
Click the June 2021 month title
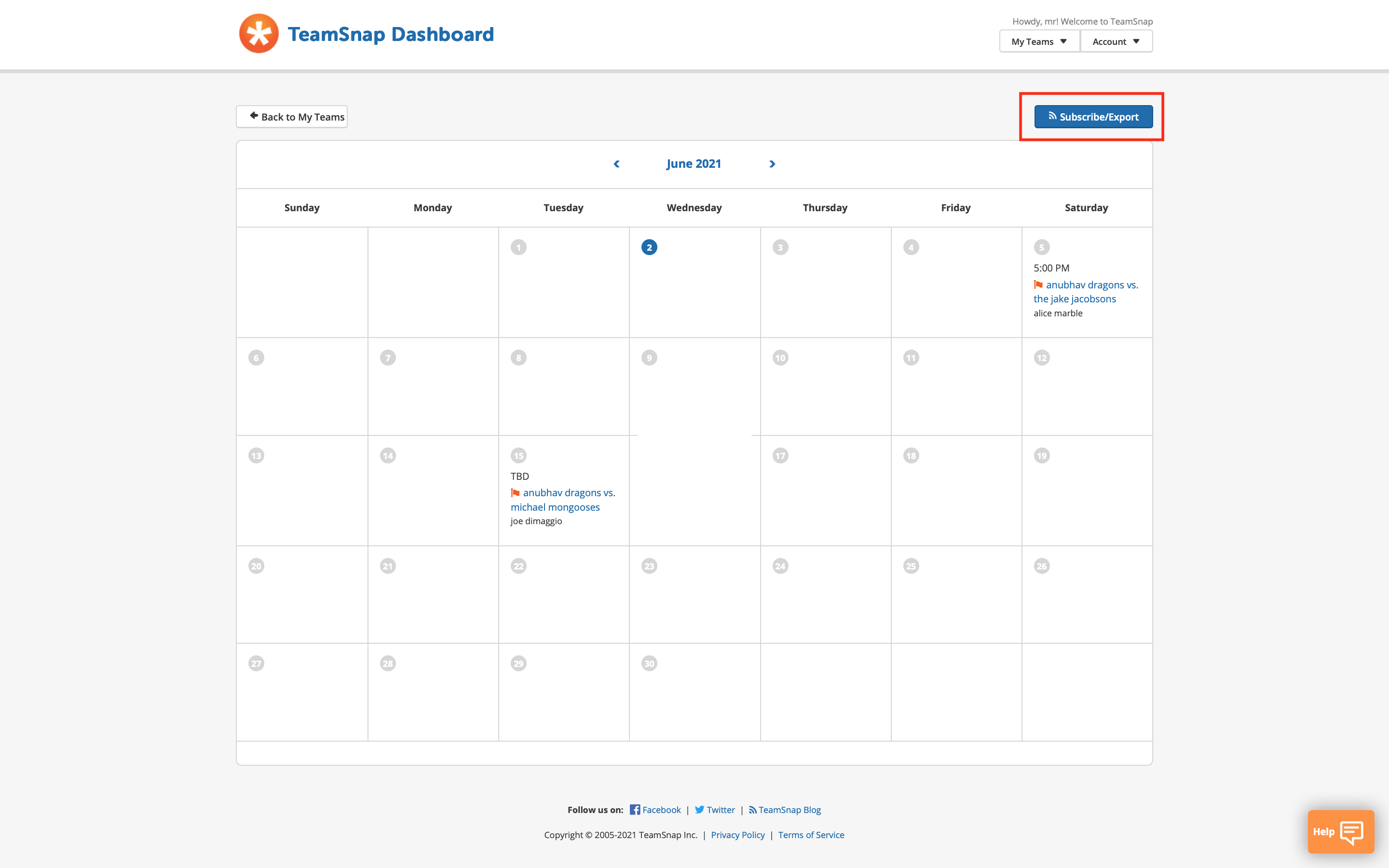click(694, 164)
